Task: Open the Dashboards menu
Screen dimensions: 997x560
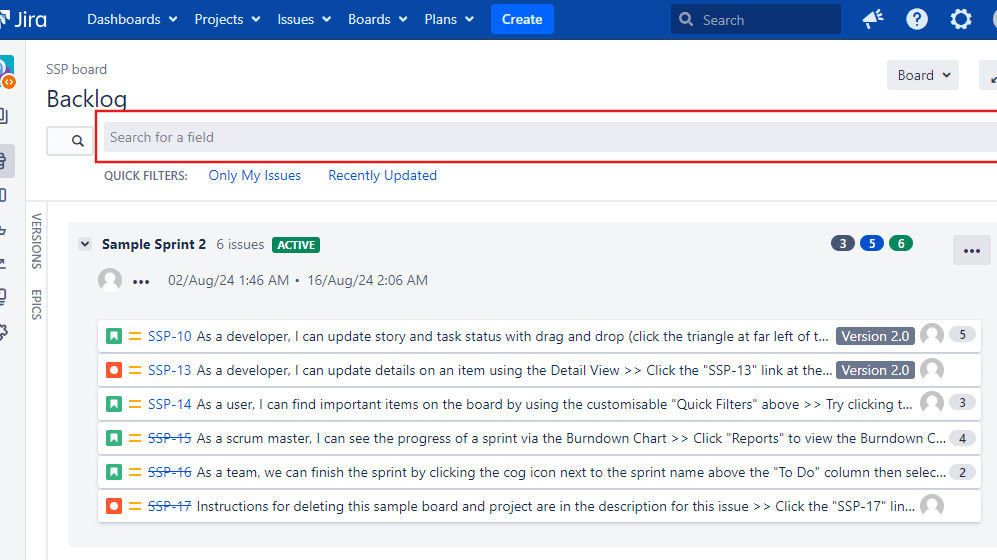Action: (x=132, y=19)
